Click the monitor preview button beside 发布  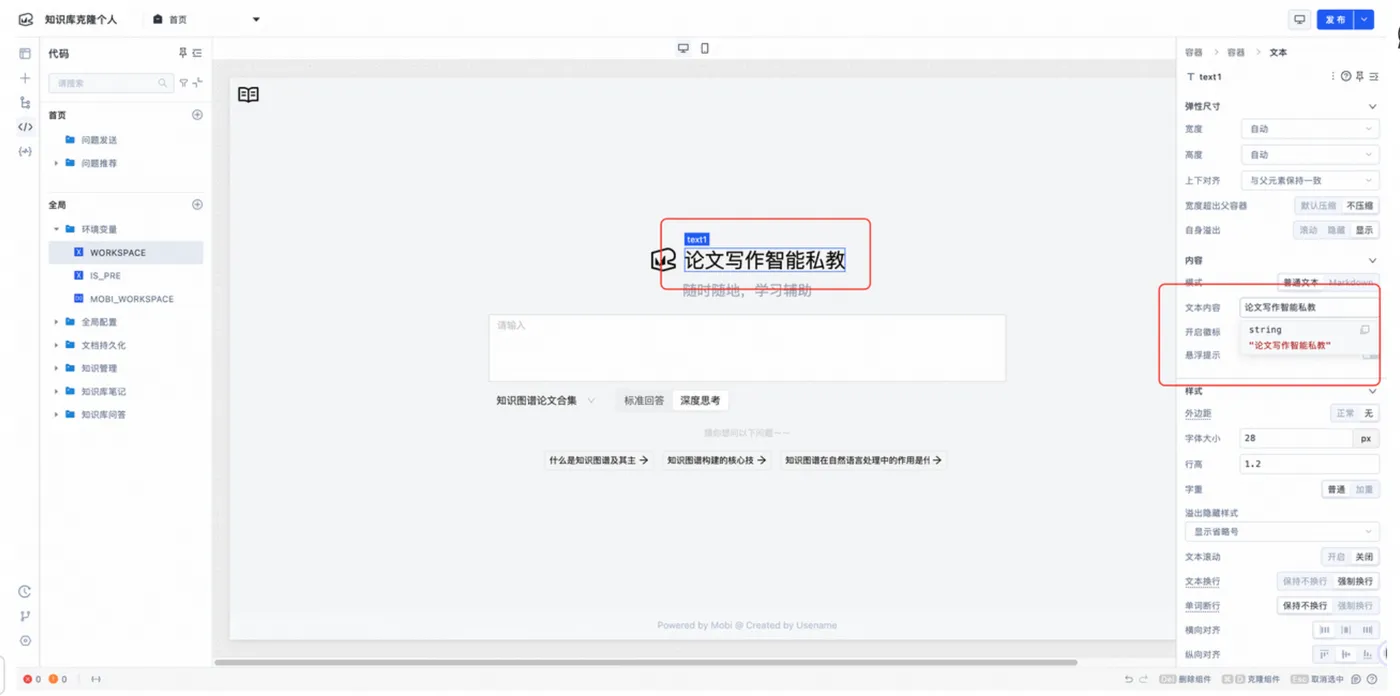(x=1299, y=19)
